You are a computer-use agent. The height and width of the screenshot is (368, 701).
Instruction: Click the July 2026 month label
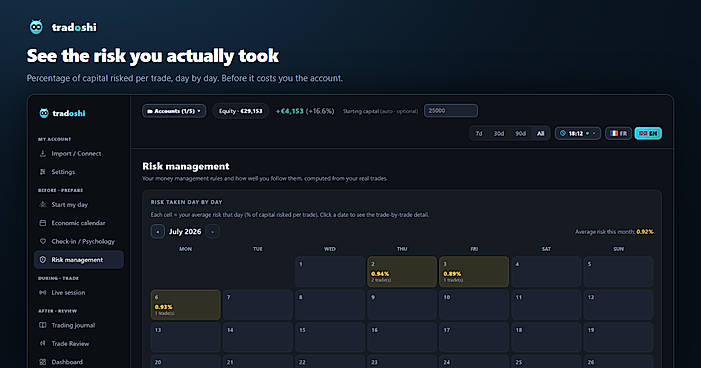185,232
